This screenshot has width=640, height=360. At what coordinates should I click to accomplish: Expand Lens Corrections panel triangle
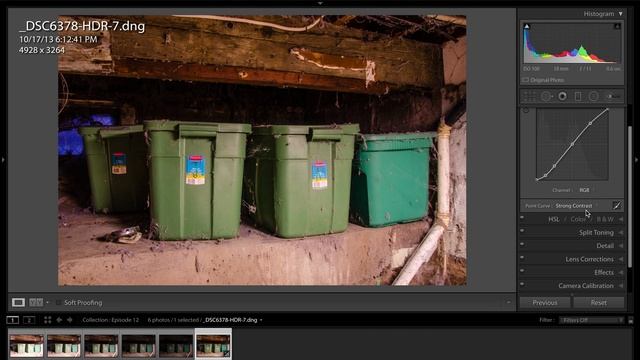pyautogui.click(x=621, y=259)
